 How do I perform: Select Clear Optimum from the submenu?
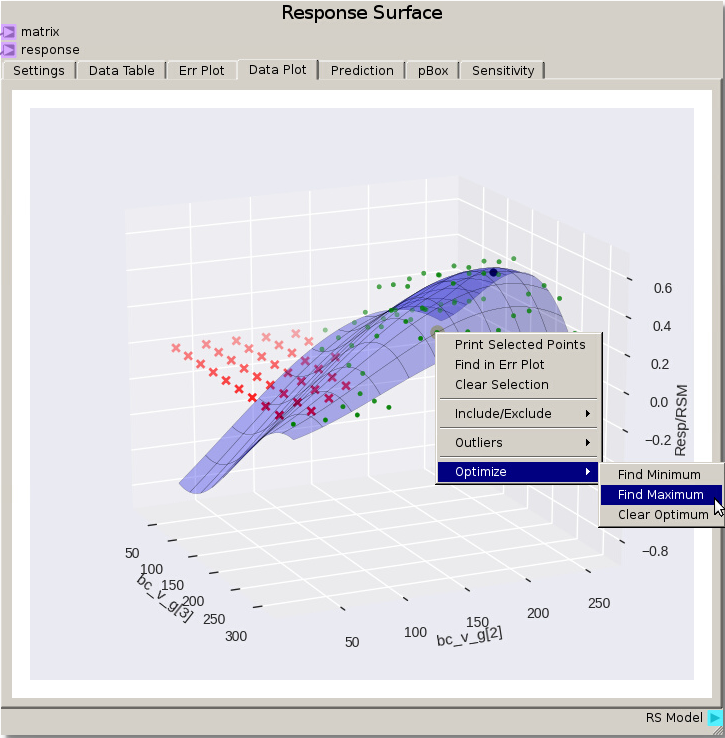click(x=662, y=515)
